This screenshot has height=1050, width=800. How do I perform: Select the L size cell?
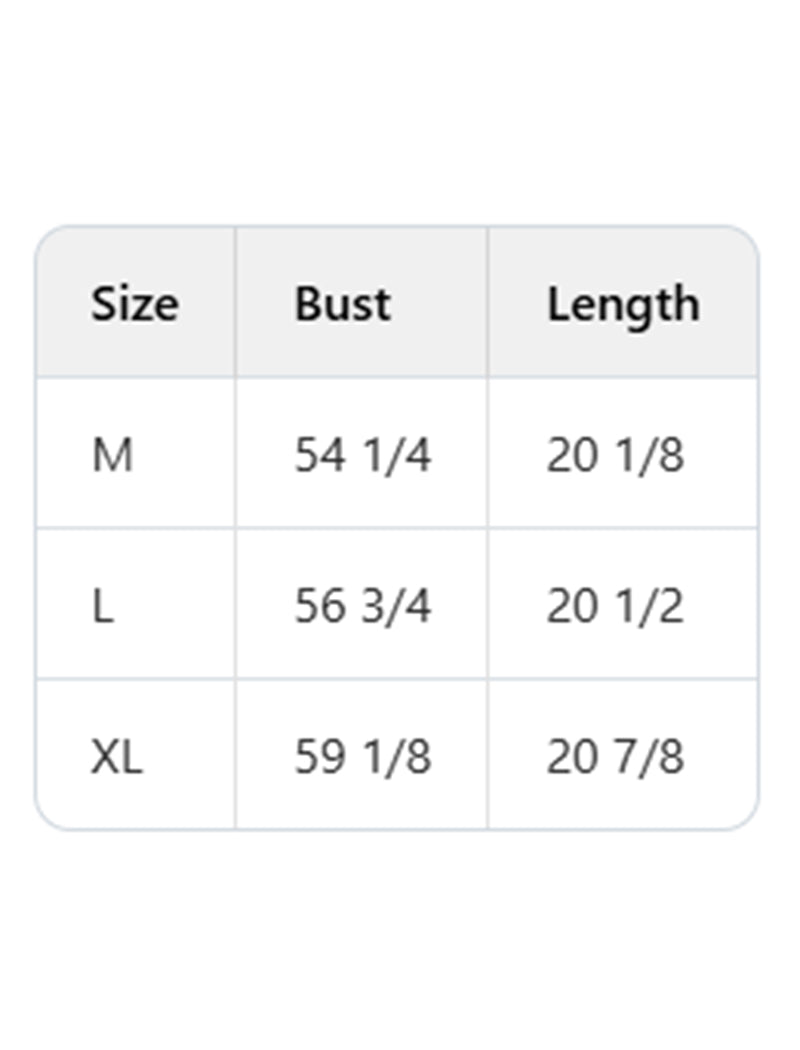(x=103, y=607)
